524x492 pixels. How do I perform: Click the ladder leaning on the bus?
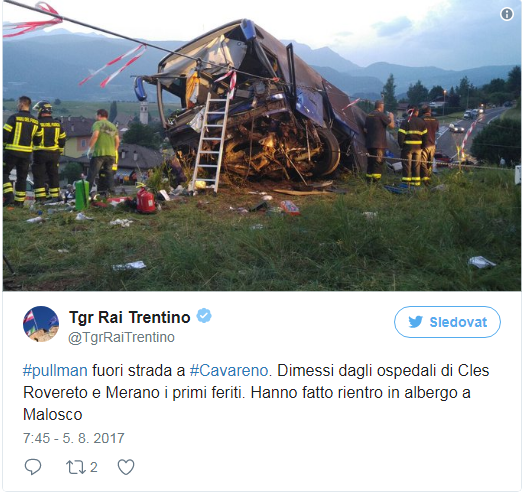(211, 142)
